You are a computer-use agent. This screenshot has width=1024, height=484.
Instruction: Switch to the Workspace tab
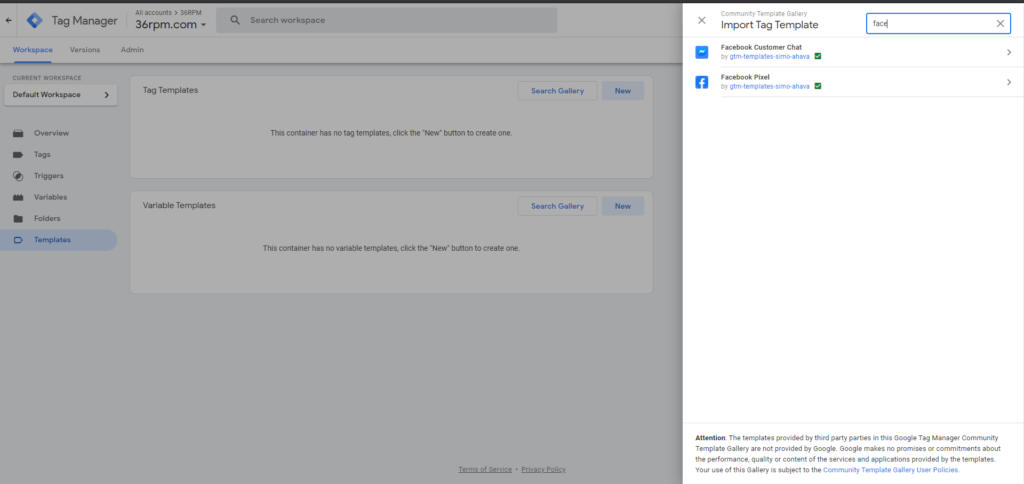[x=33, y=50]
